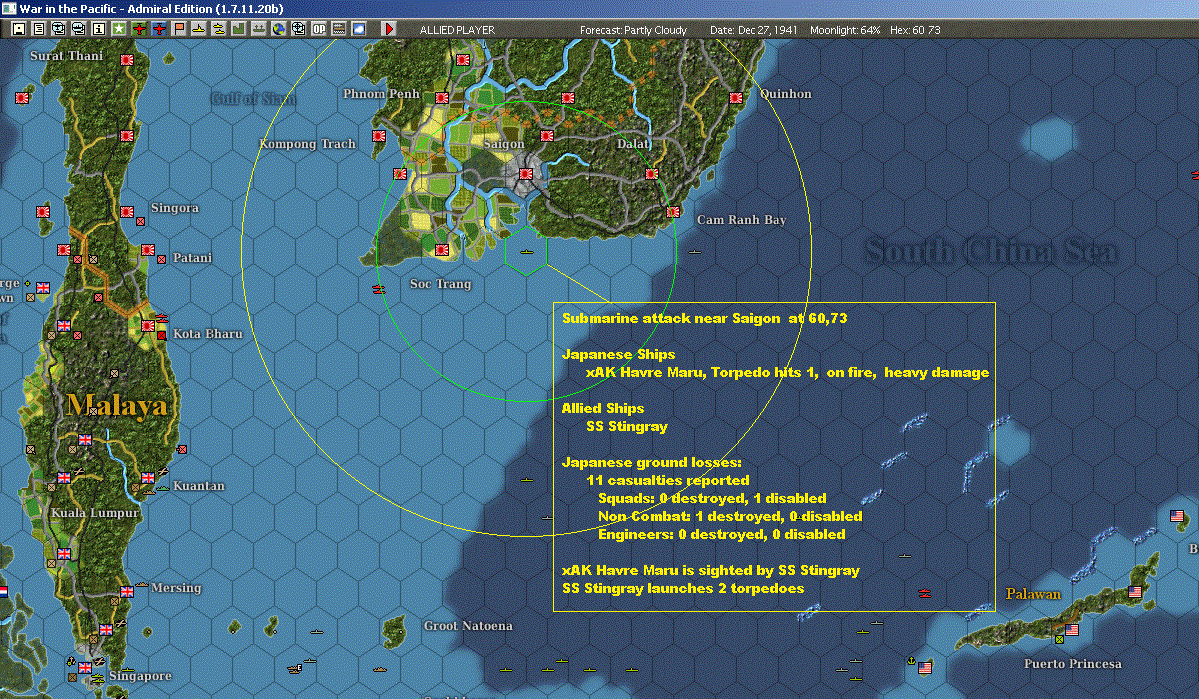1199x699 pixels.
Task: Click the Quinhon Japanese flag marker
Action: pyautogui.click(x=736, y=98)
